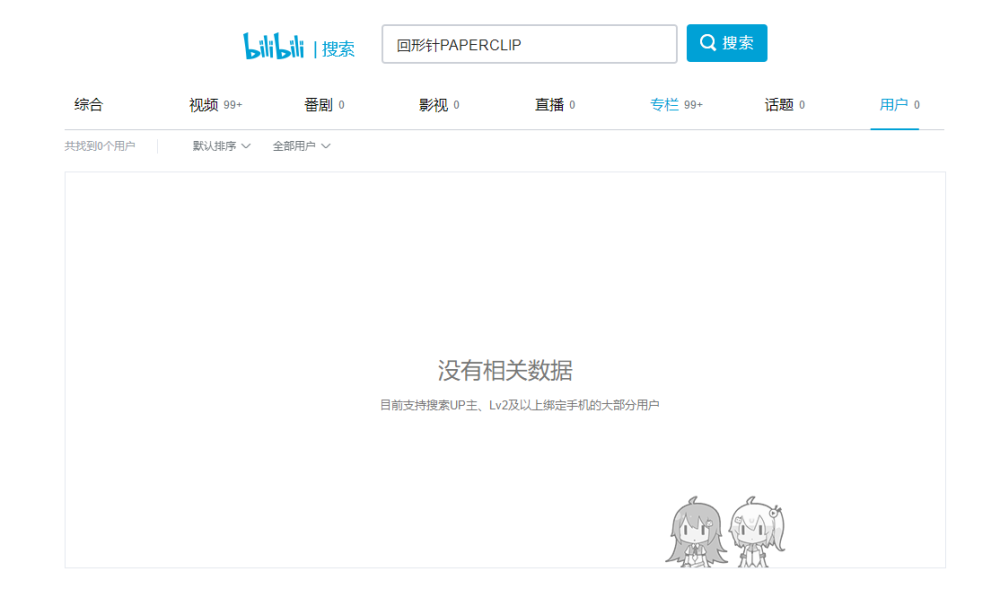1000x589 pixels.
Task: Switch to the 视频 tab
Action: (x=216, y=105)
